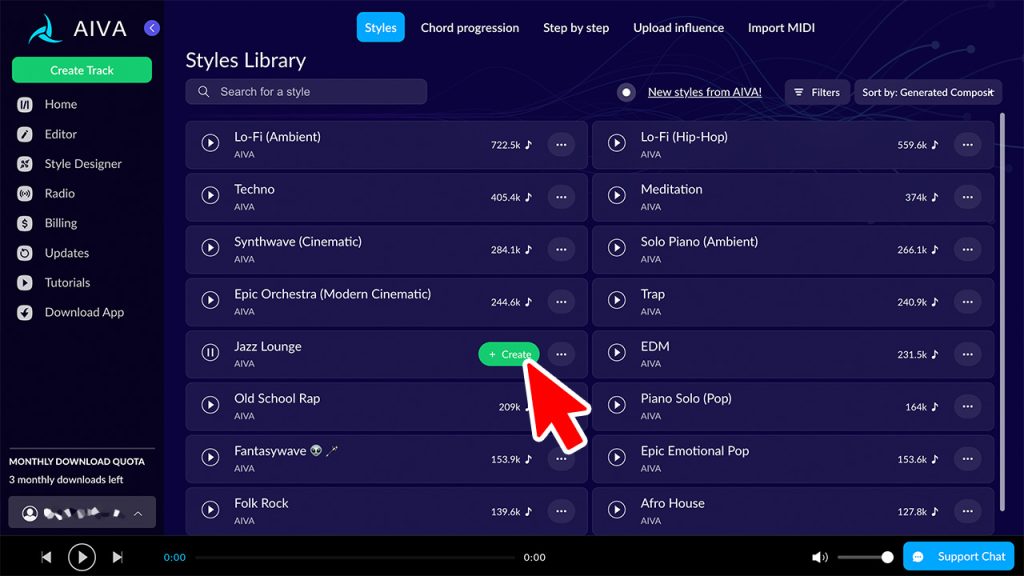Viewport: 1024px width, 576px height.
Task: Open more options for Trap
Action: pyautogui.click(x=967, y=302)
